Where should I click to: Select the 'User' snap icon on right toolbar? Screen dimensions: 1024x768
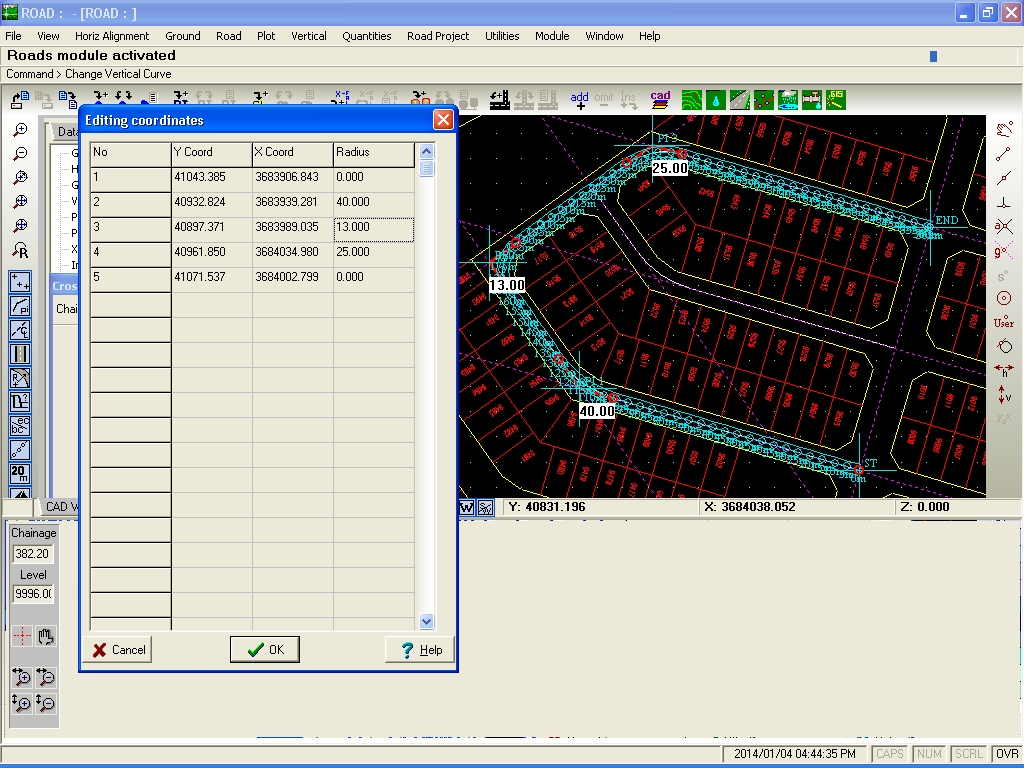tap(1004, 323)
